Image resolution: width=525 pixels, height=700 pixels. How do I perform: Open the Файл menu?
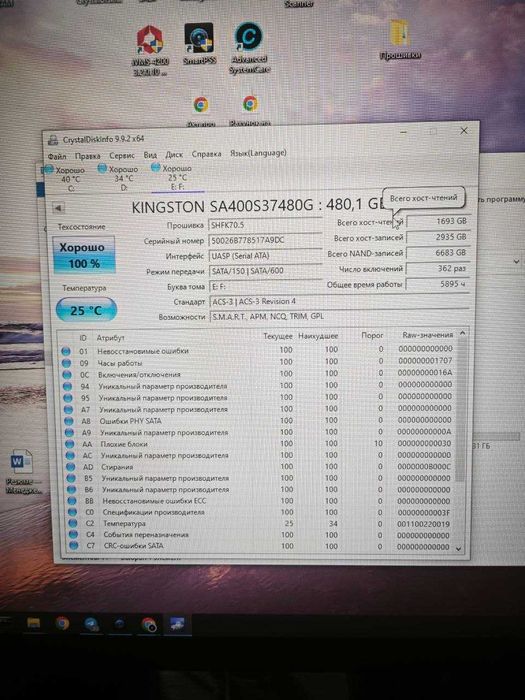click(x=57, y=157)
